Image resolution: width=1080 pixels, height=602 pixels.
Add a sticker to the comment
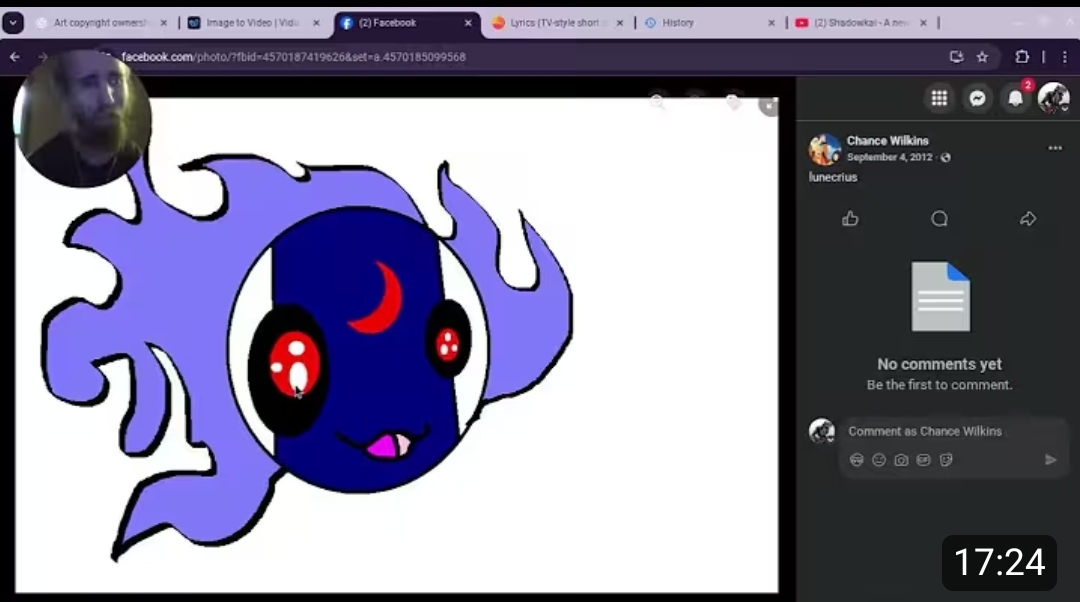(945, 460)
